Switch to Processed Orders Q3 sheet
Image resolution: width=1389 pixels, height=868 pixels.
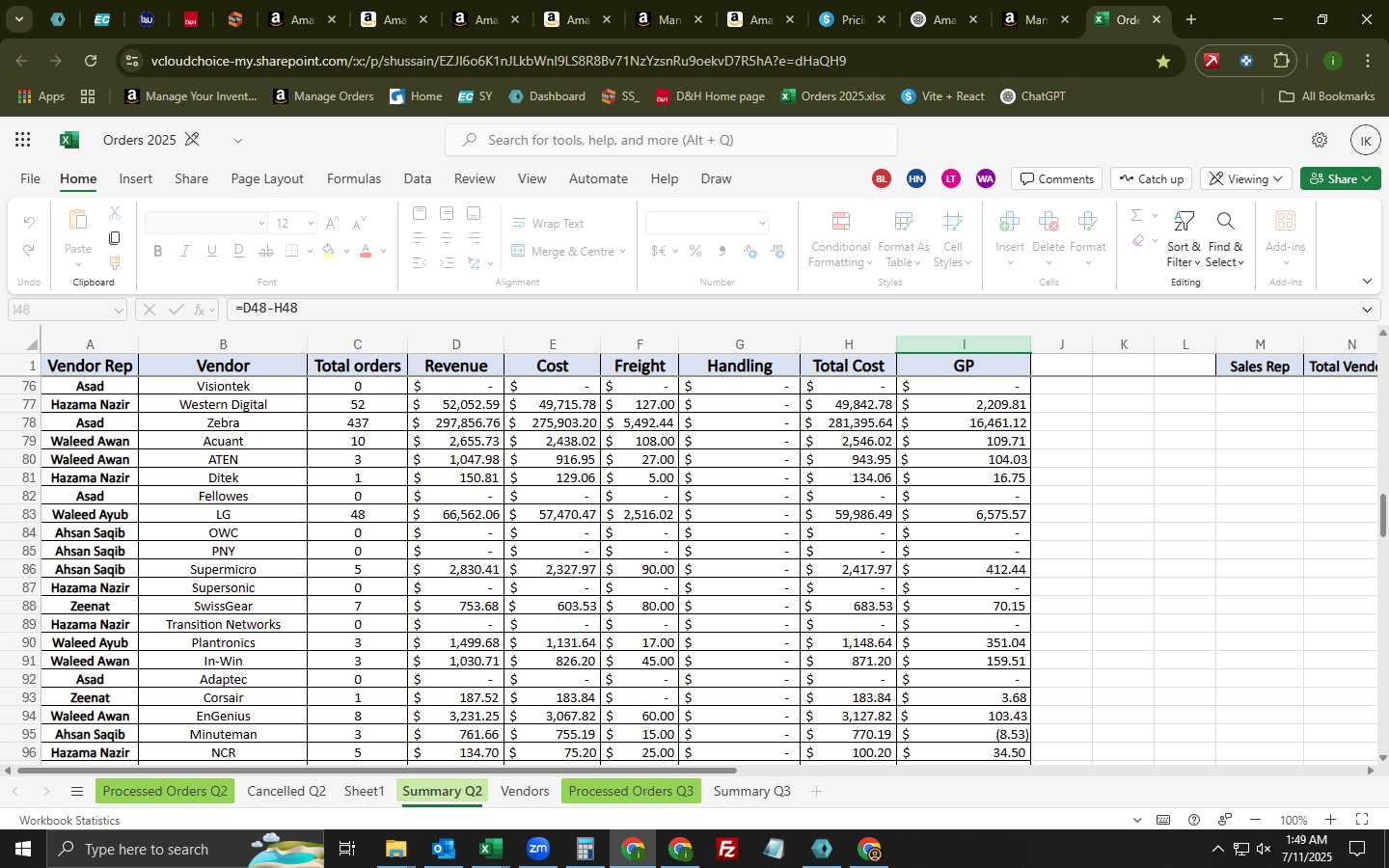click(631, 791)
